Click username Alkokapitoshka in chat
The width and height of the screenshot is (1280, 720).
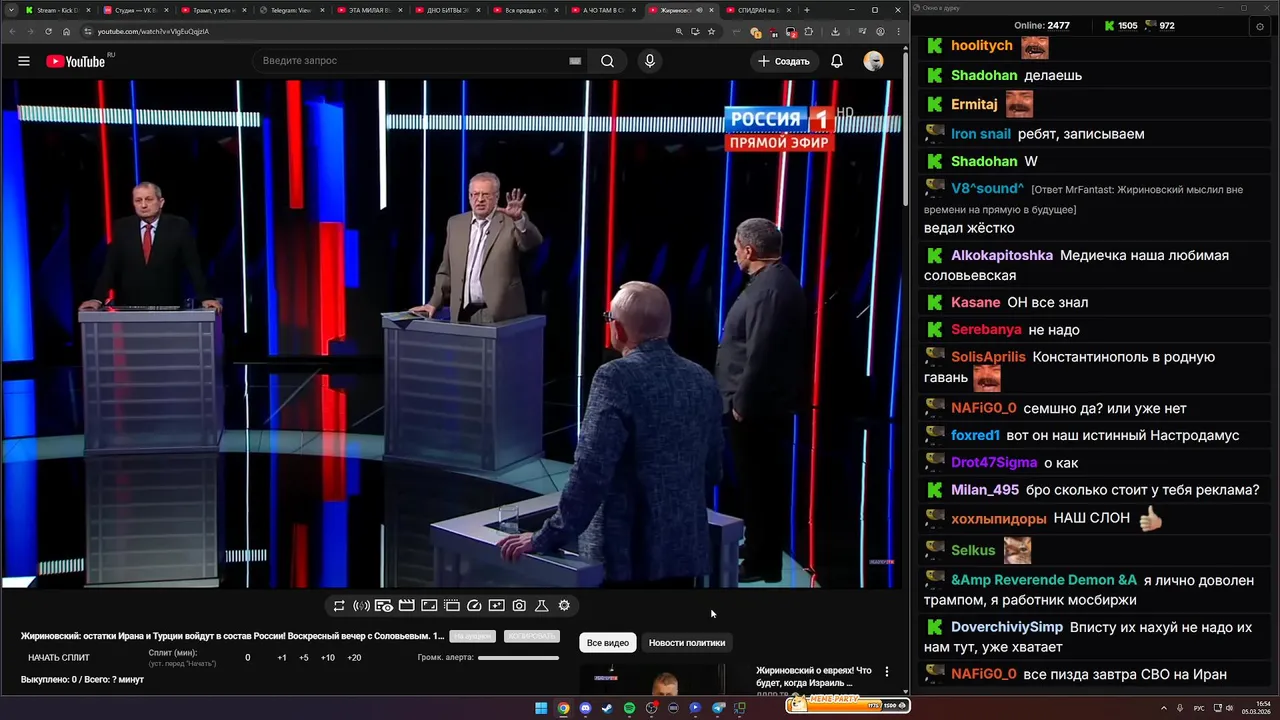pos(1002,256)
